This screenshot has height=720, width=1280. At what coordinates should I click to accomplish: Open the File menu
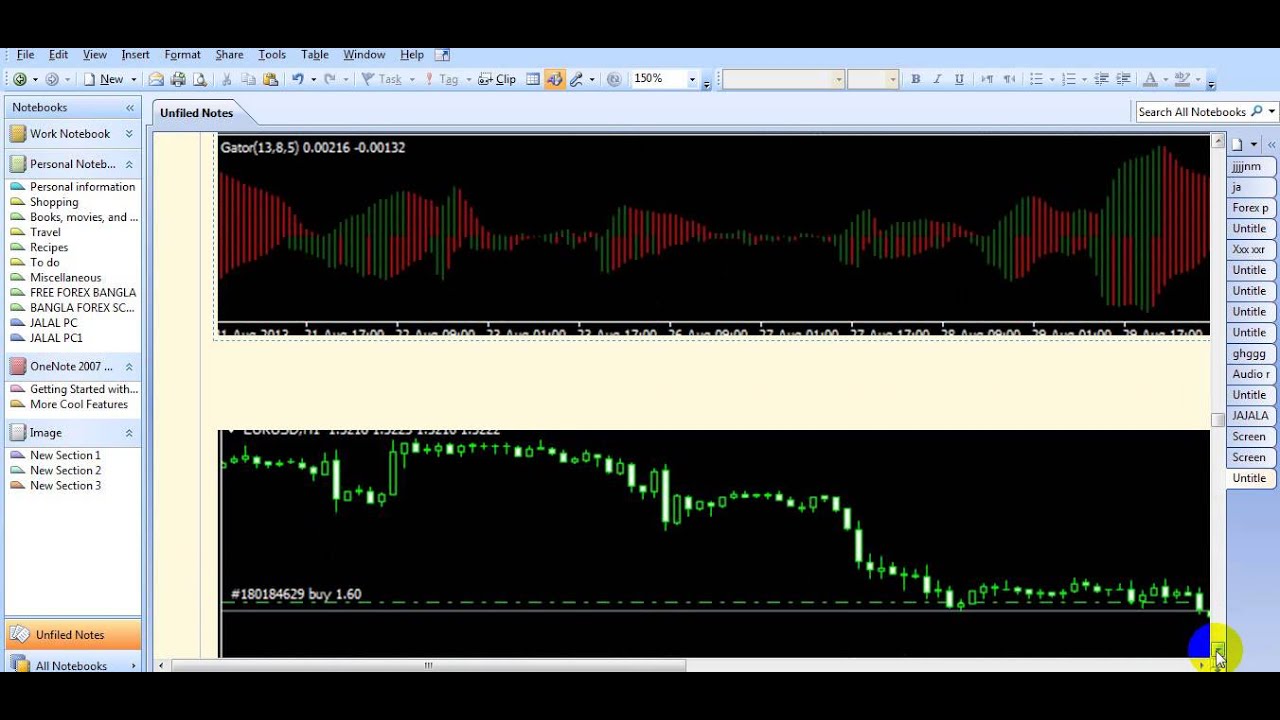point(25,55)
